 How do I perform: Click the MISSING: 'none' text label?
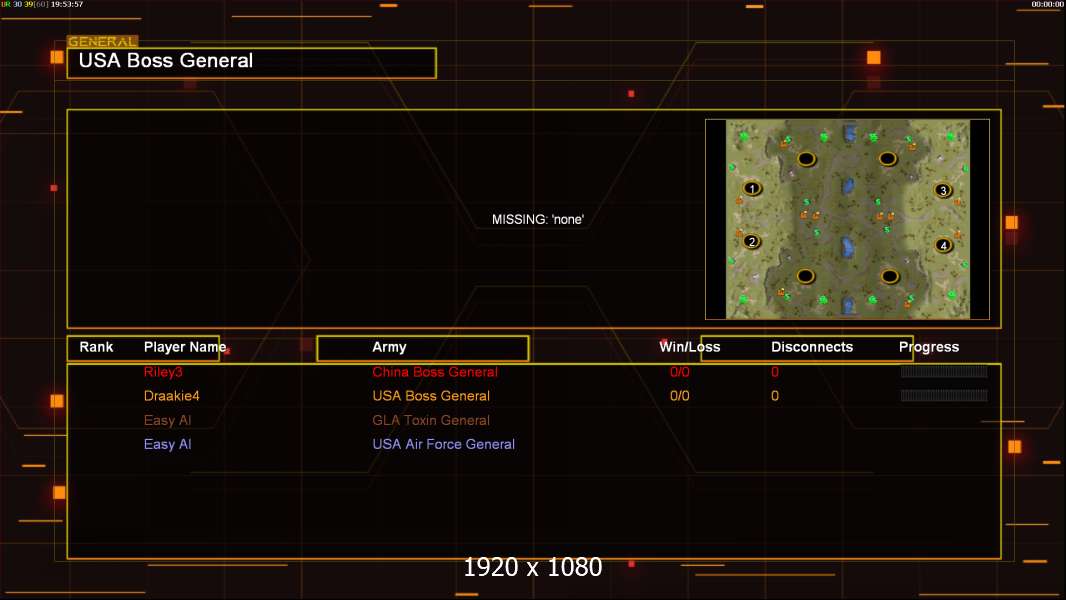pyautogui.click(x=538, y=219)
